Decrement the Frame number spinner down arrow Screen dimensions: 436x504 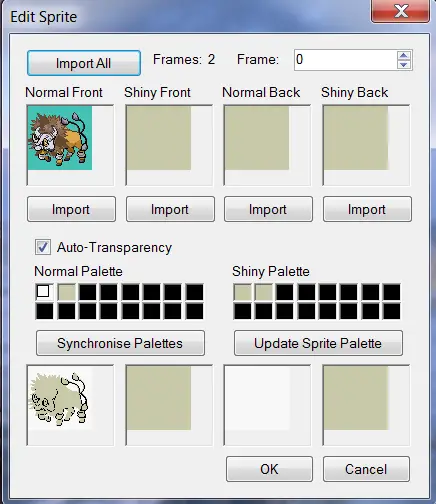click(x=404, y=64)
